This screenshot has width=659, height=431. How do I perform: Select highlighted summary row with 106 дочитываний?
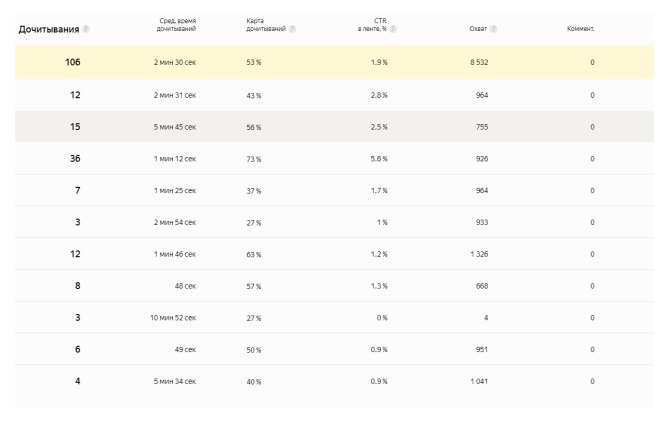click(x=329, y=63)
